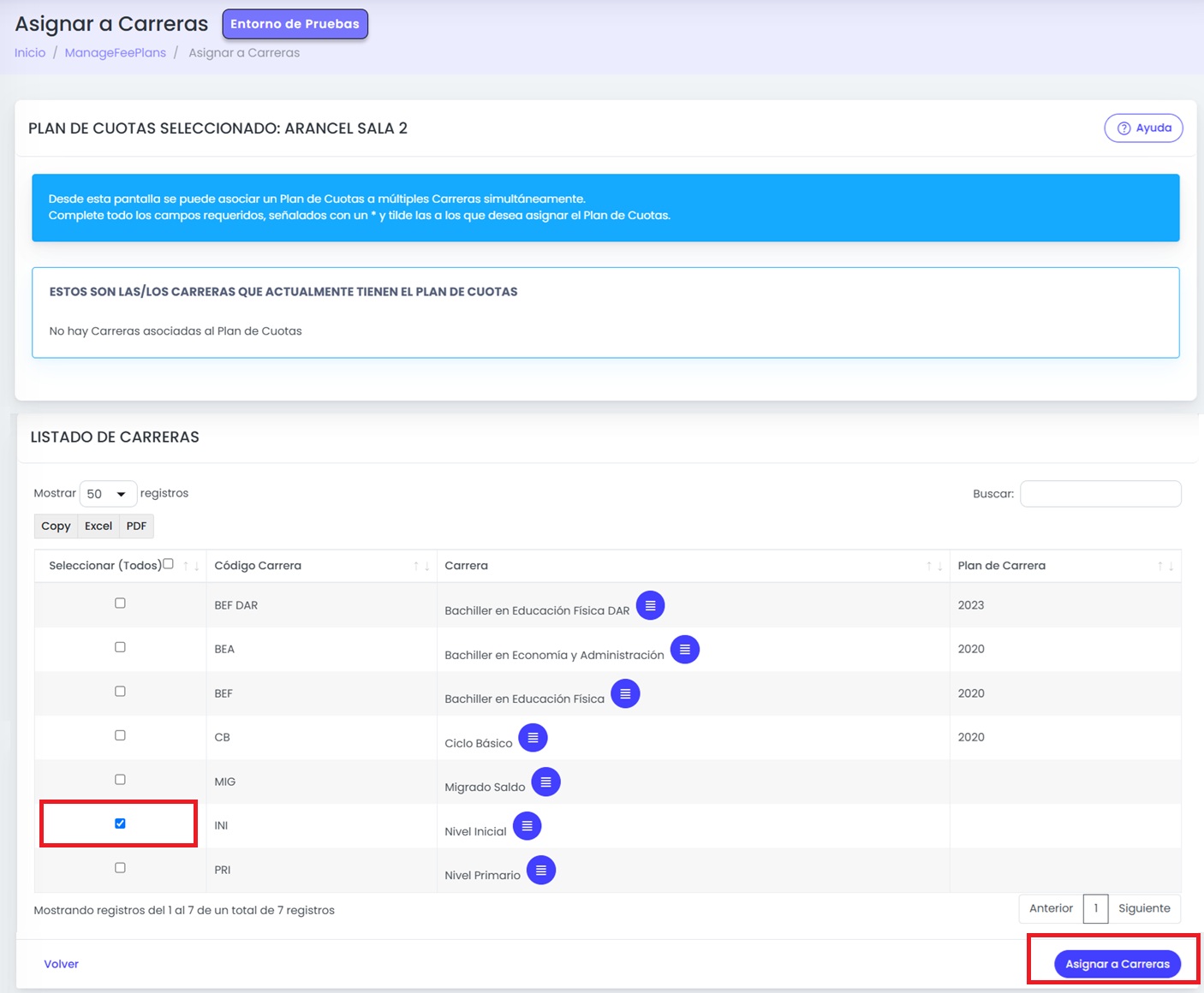
Task: Navigate to Inicio breadcrumb
Action: [30, 53]
